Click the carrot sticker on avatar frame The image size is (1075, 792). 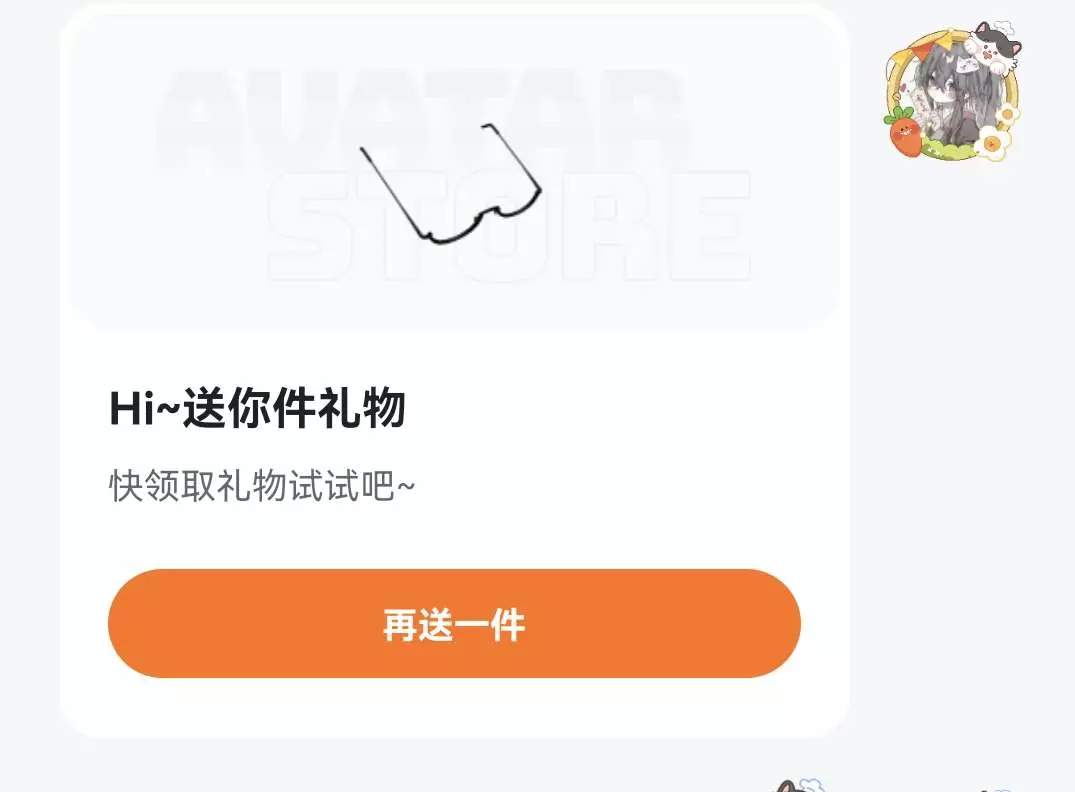pos(903,132)
